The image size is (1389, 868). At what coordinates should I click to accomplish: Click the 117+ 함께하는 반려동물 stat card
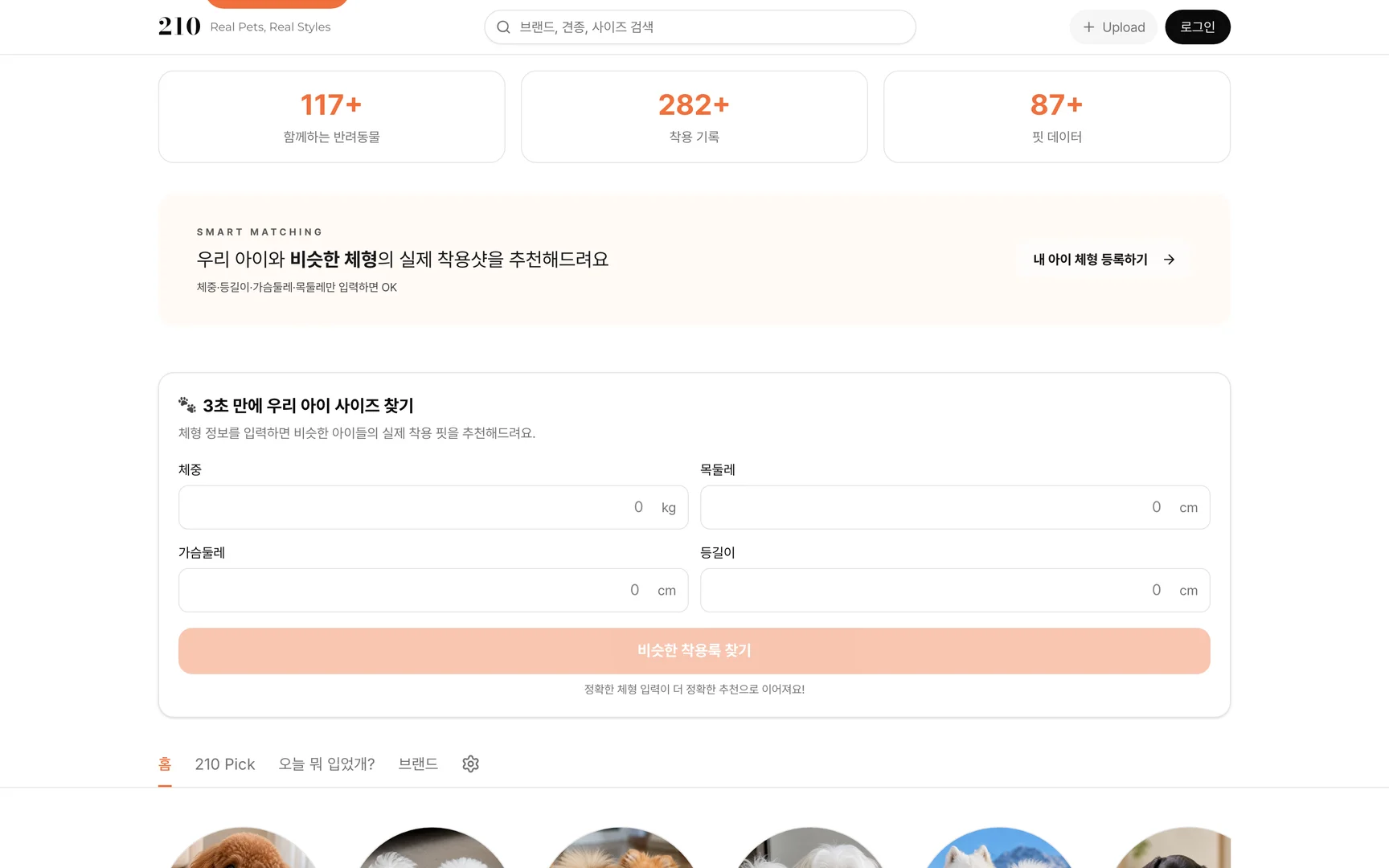tap(332, 117)
